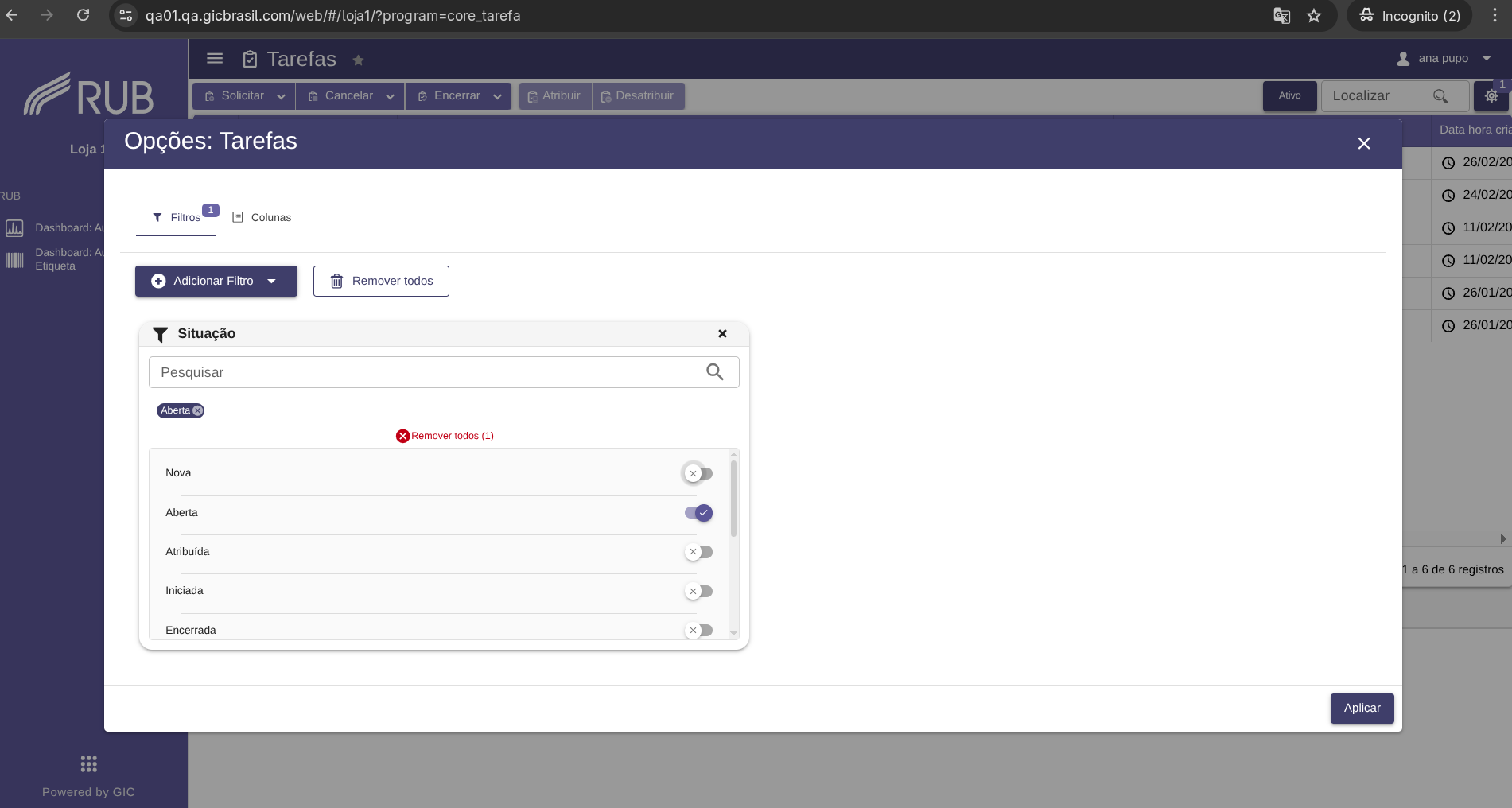Expand the Solicitar dropdown chevron
The height and width of the screenshot is (808, 1512).
coord(281,96)
